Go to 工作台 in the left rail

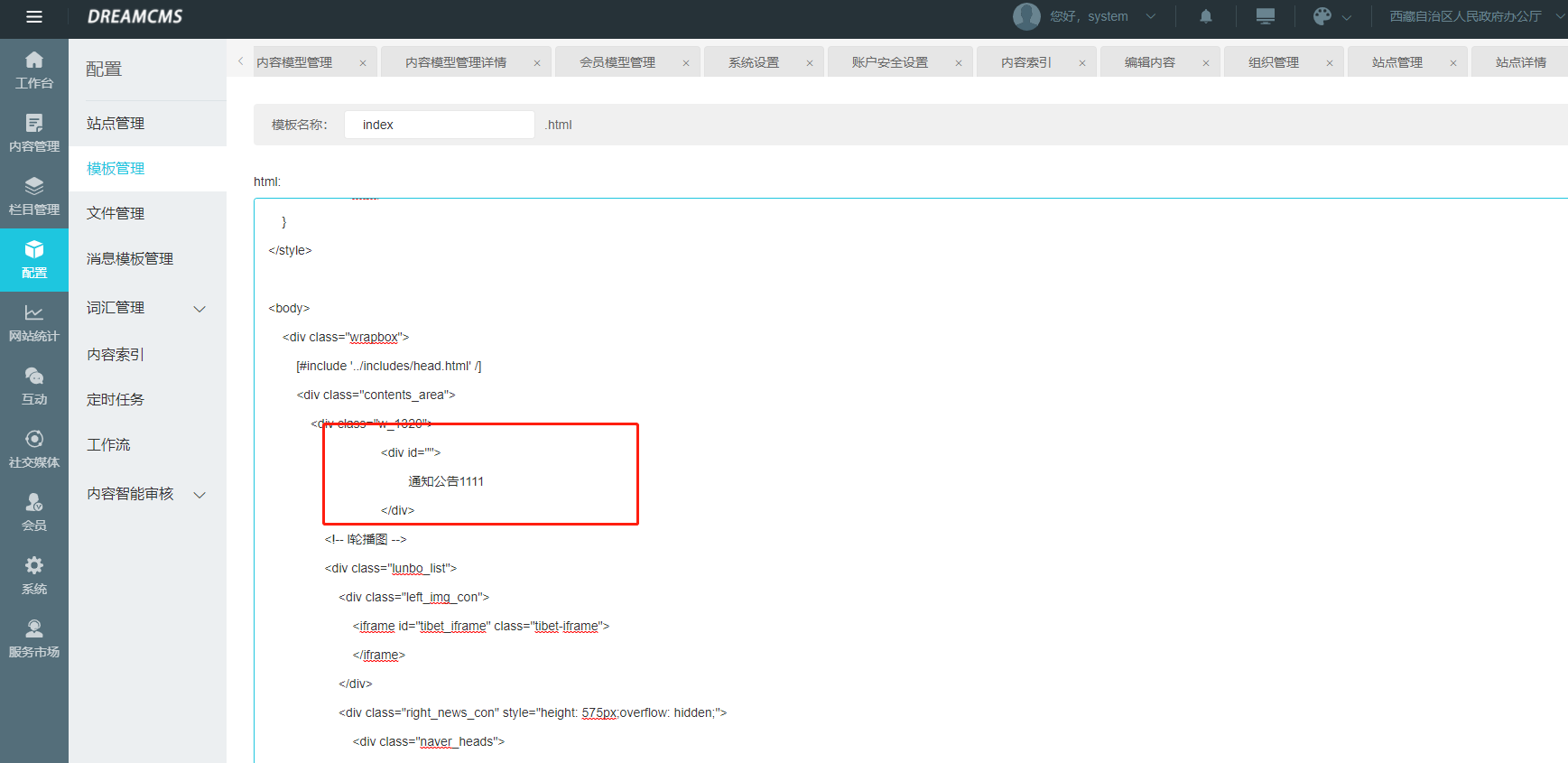(x=34, y=70)
